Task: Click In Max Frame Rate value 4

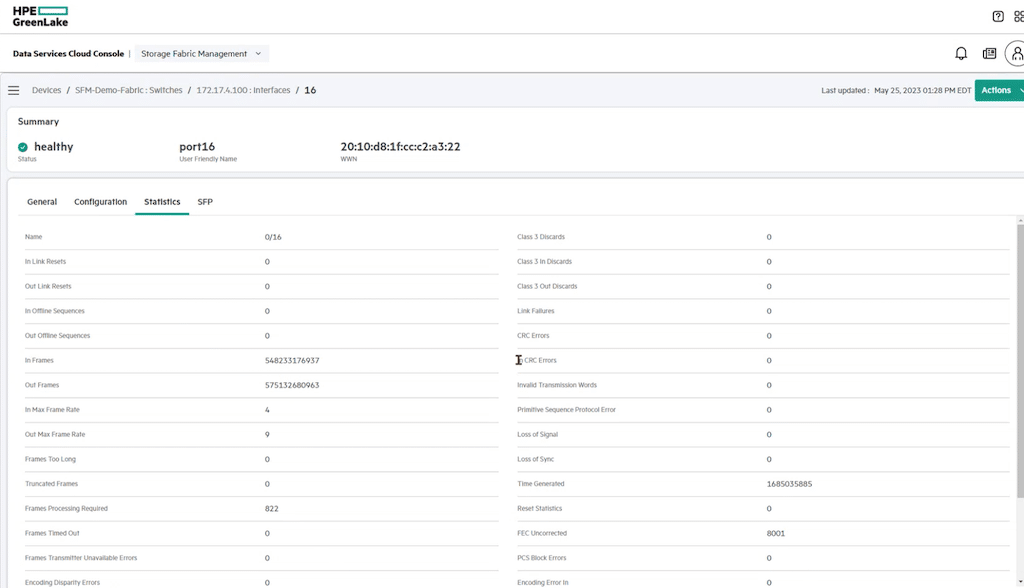Action: (x=267, y=410)
